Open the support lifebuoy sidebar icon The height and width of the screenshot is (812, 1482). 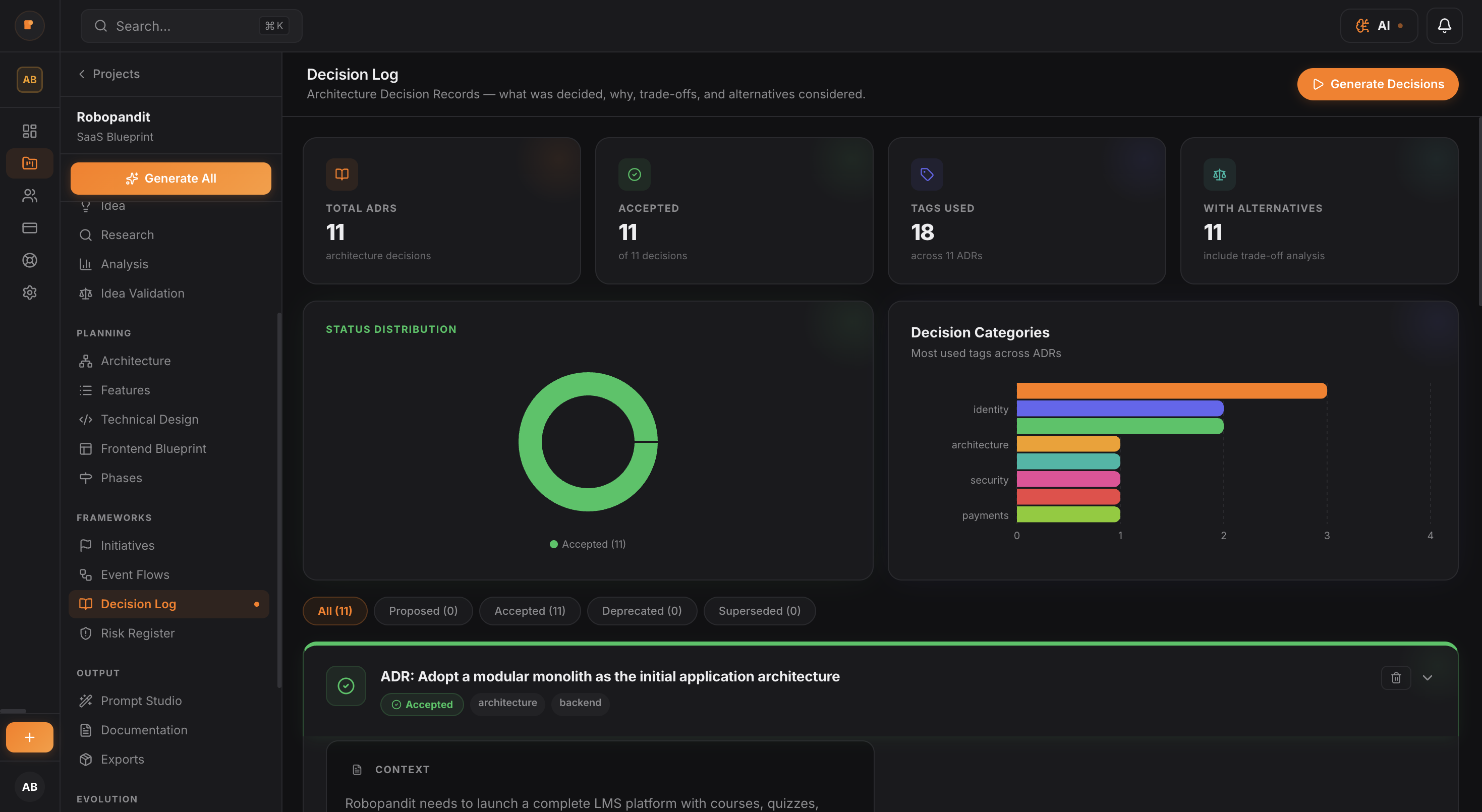point(29,261)
